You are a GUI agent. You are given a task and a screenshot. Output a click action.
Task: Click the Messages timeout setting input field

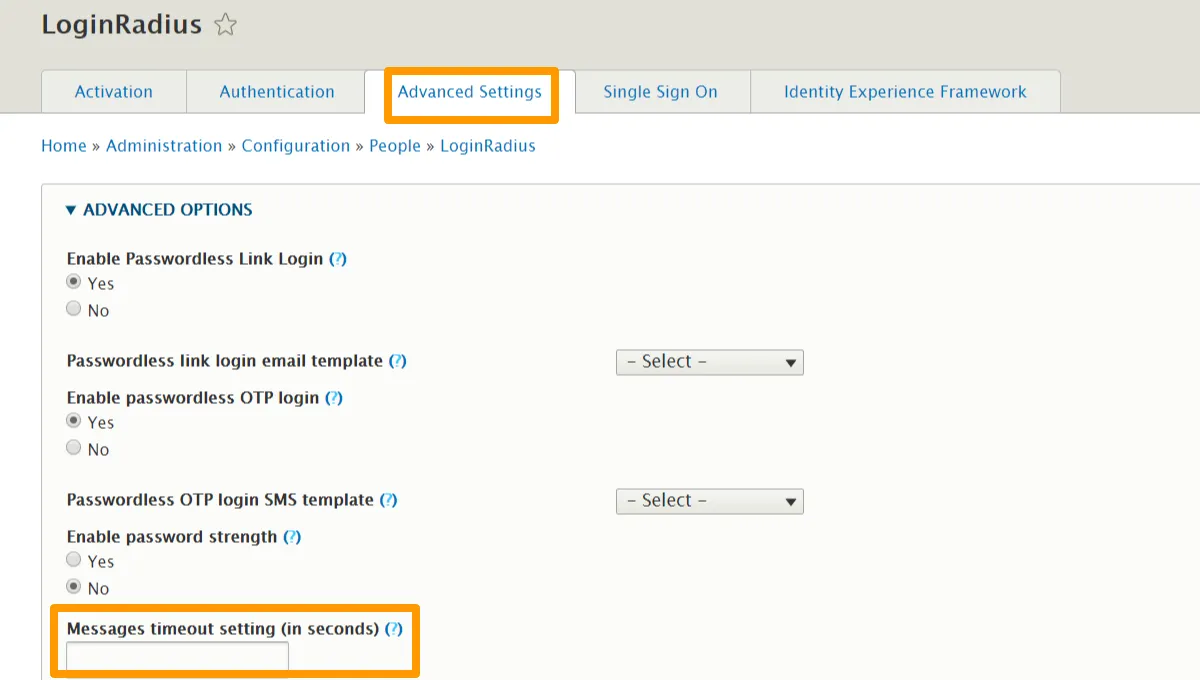pyautogui.click(x=177, y=658)
